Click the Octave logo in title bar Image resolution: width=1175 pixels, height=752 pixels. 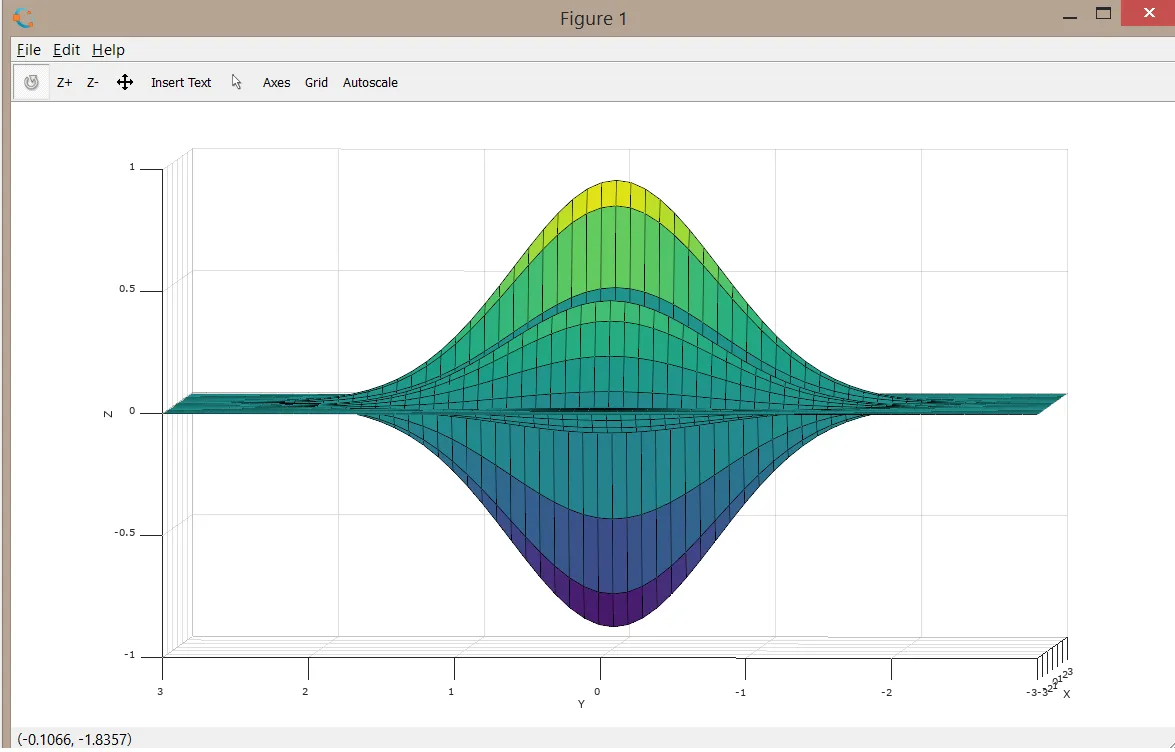pyautogui.click(x=23, y=18)
